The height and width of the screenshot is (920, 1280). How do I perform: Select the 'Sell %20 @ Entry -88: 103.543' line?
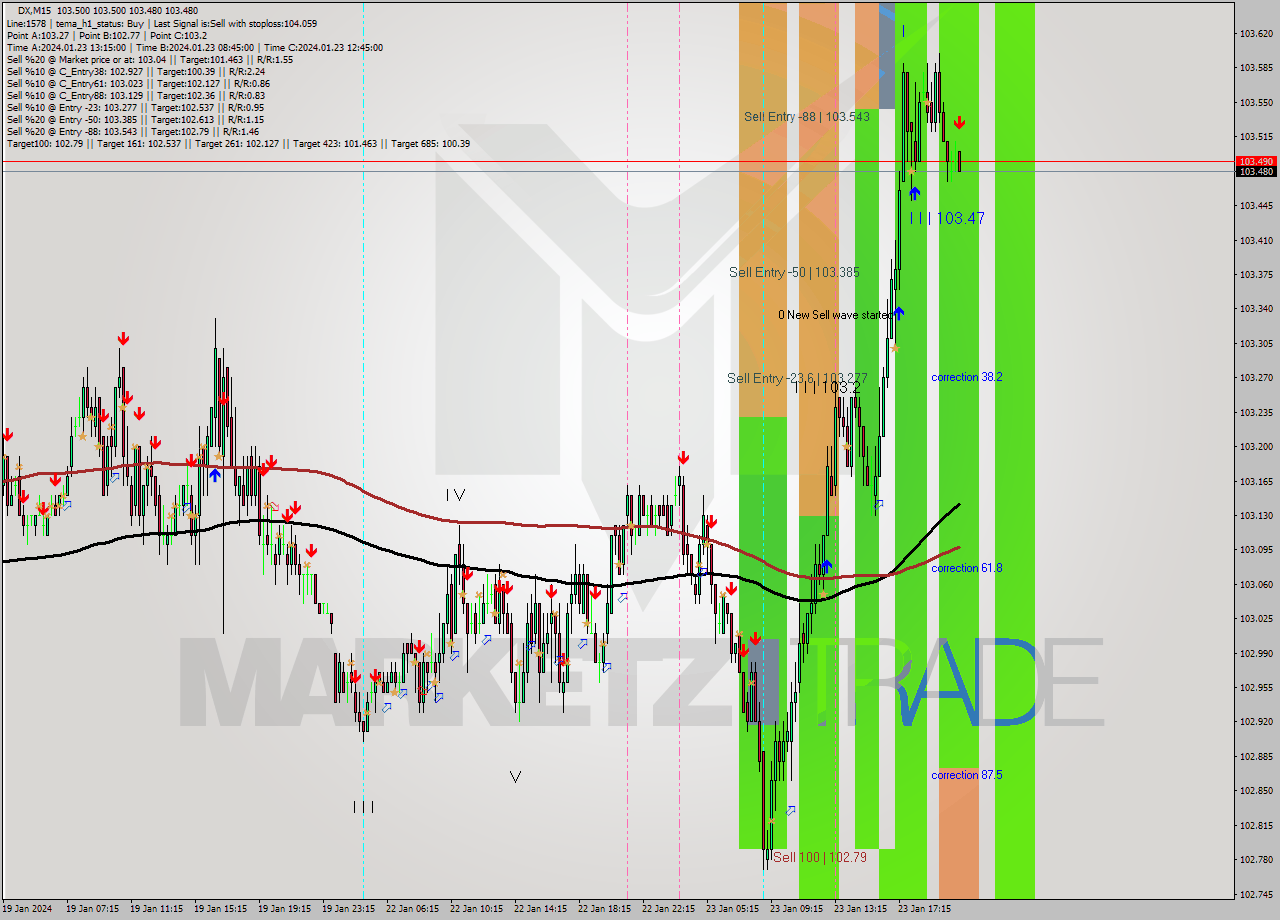coord(132,131)
